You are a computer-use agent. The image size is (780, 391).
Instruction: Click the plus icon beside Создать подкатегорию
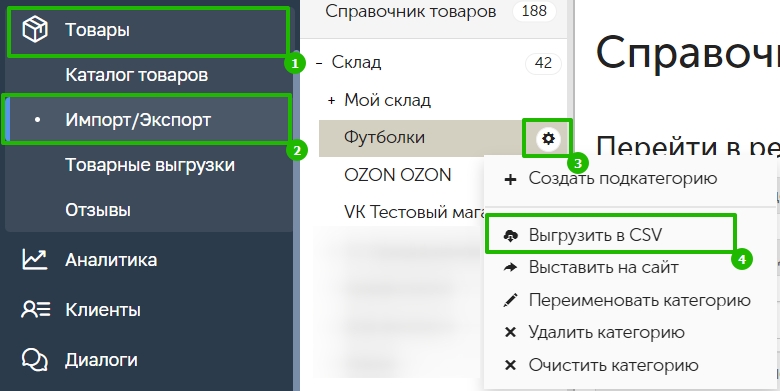tap(510, 179)
